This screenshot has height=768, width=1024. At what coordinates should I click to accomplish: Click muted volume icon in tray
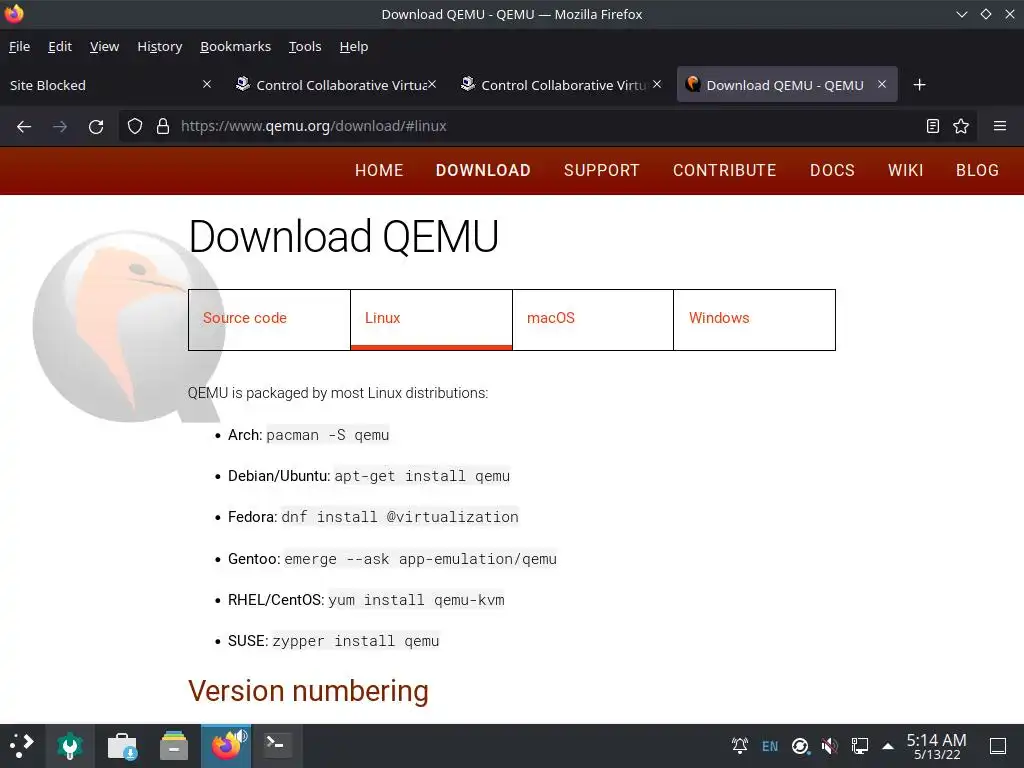829,746
